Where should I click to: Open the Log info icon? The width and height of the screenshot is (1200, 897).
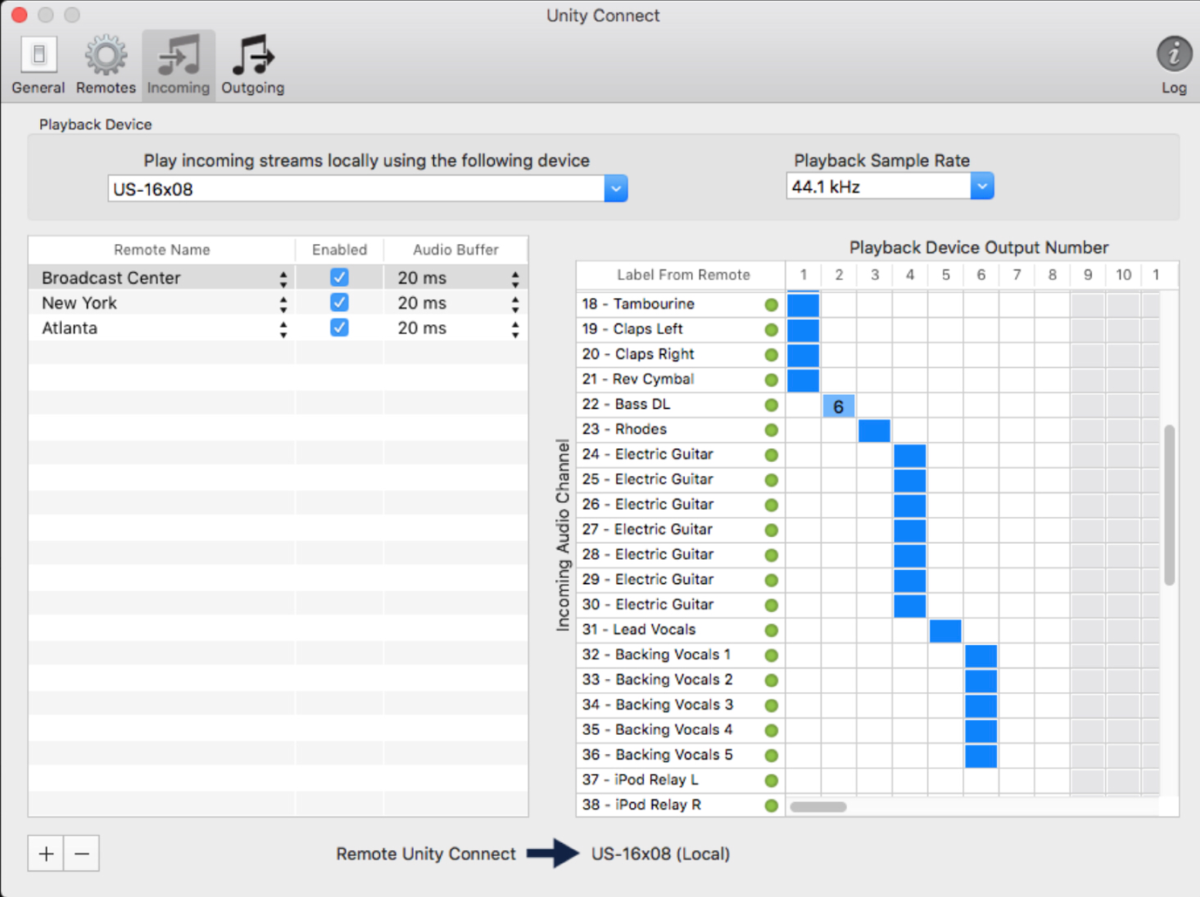tap(1173, 64)
